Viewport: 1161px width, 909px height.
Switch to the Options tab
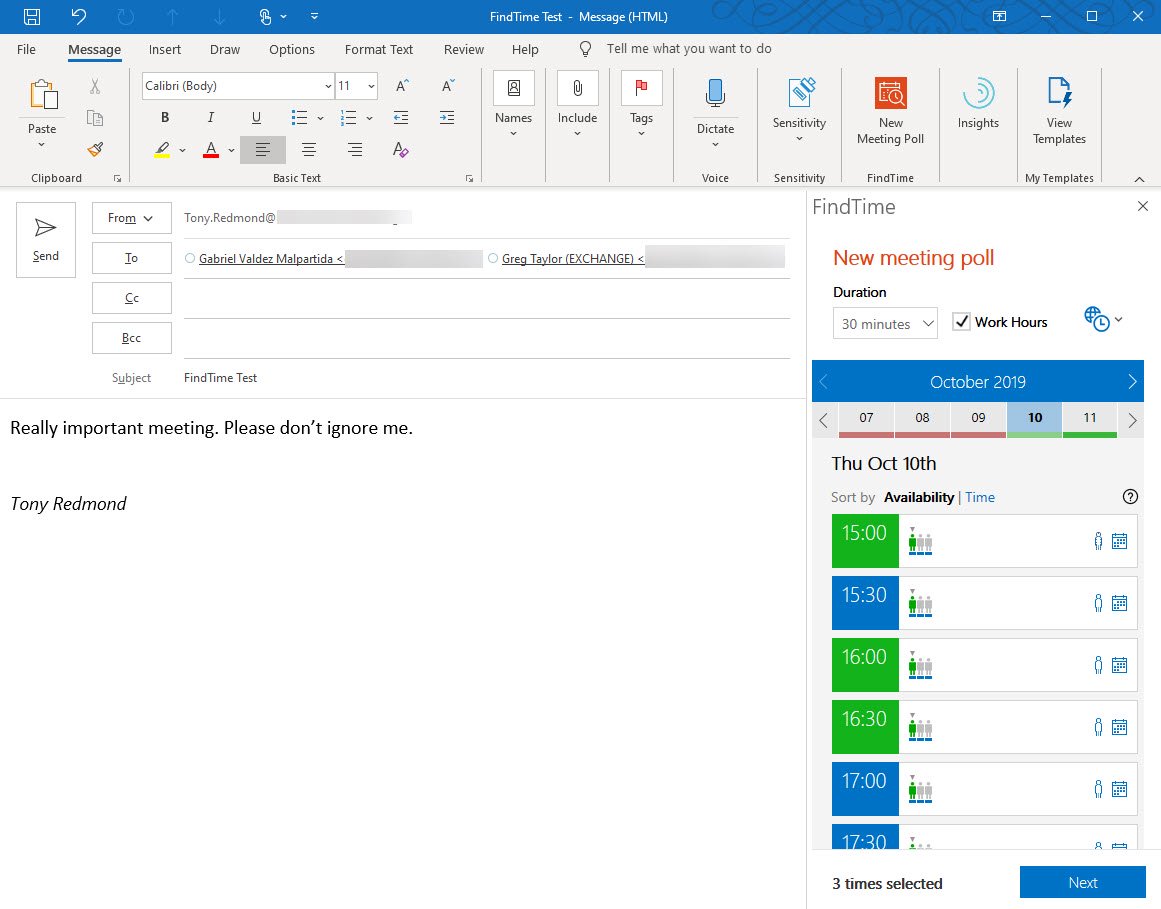(292, 49)
